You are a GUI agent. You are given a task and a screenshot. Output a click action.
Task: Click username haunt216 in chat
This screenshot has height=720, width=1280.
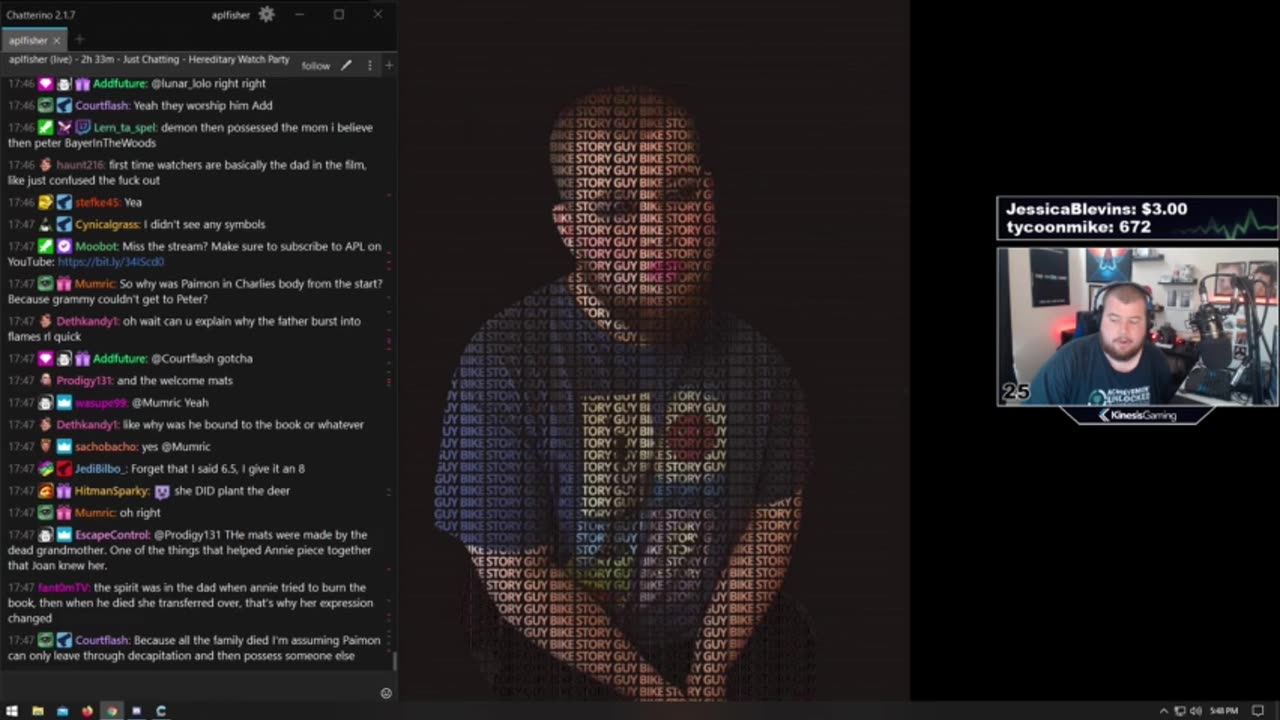[x=80, y=165]
